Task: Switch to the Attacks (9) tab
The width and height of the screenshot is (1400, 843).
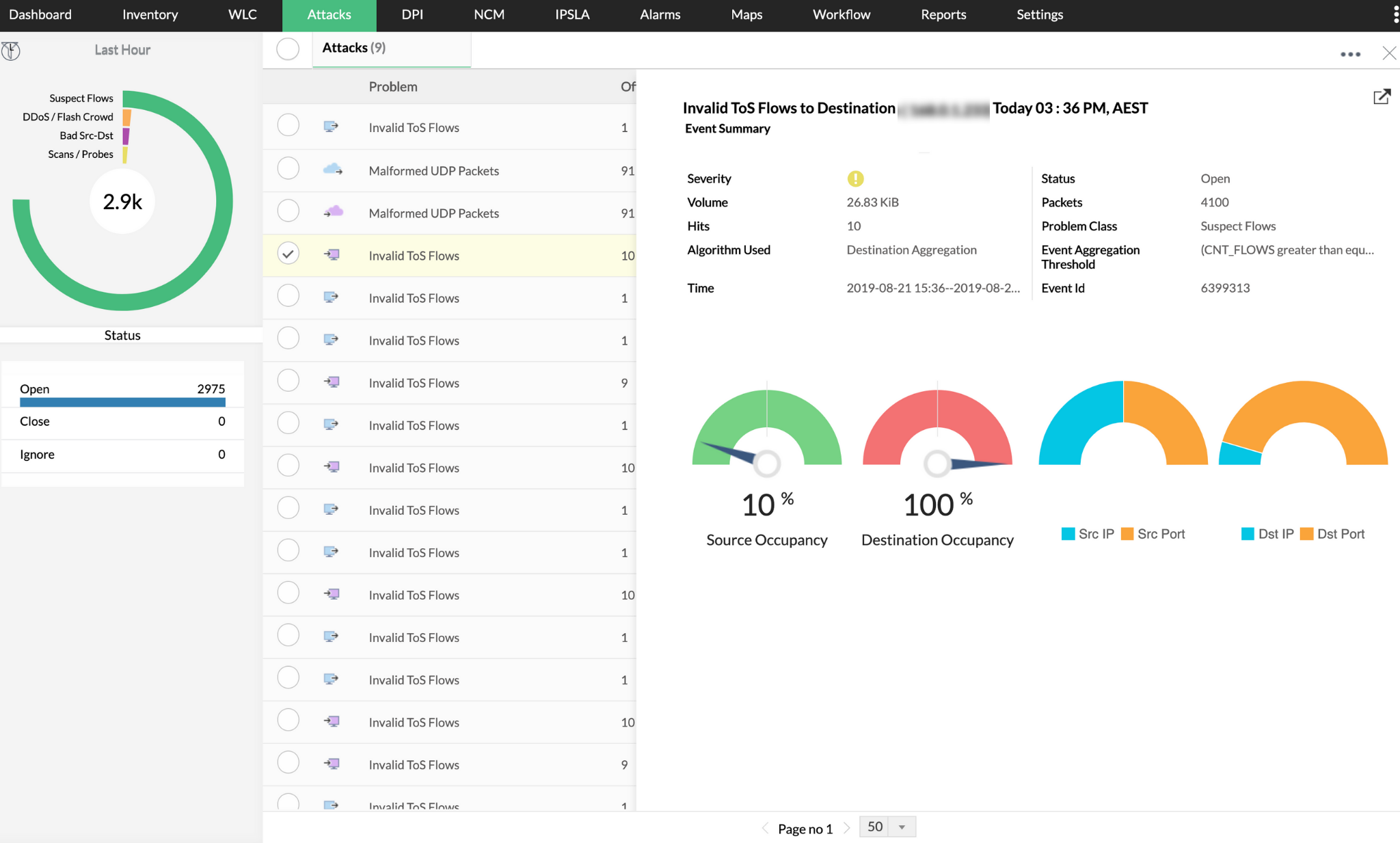Action: point(353,48)
